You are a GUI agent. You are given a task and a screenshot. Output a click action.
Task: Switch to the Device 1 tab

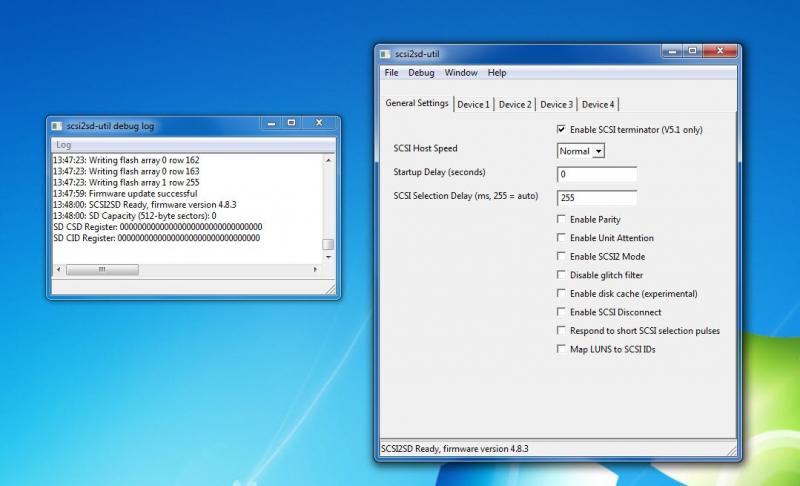[x=473, y=105]
